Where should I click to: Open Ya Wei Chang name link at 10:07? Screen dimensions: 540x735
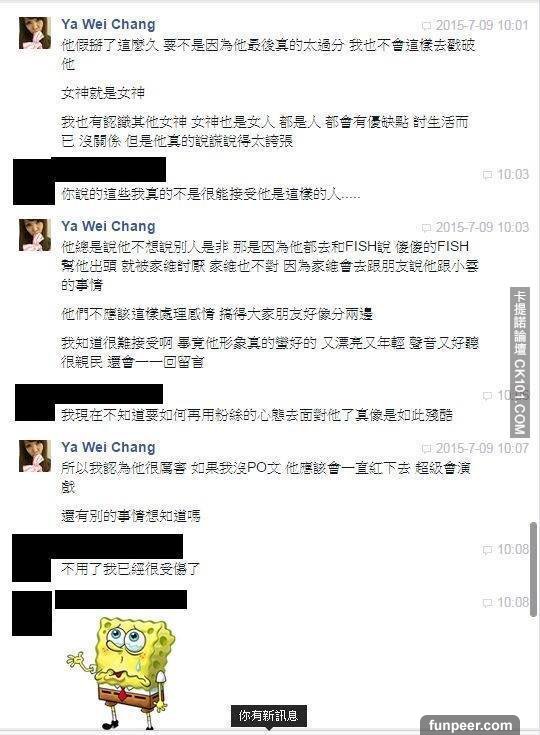[108, 447]
